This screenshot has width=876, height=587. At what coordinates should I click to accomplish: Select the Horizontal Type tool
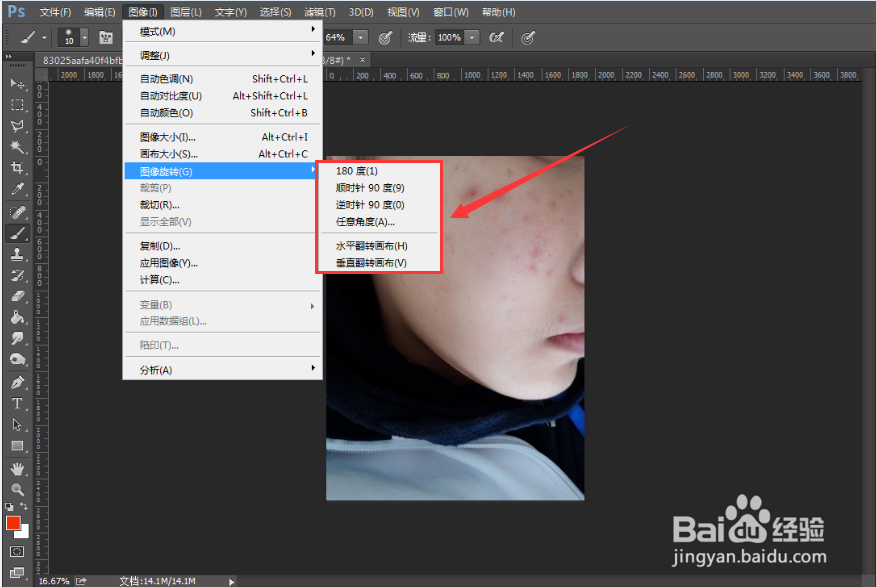(17, 403)
